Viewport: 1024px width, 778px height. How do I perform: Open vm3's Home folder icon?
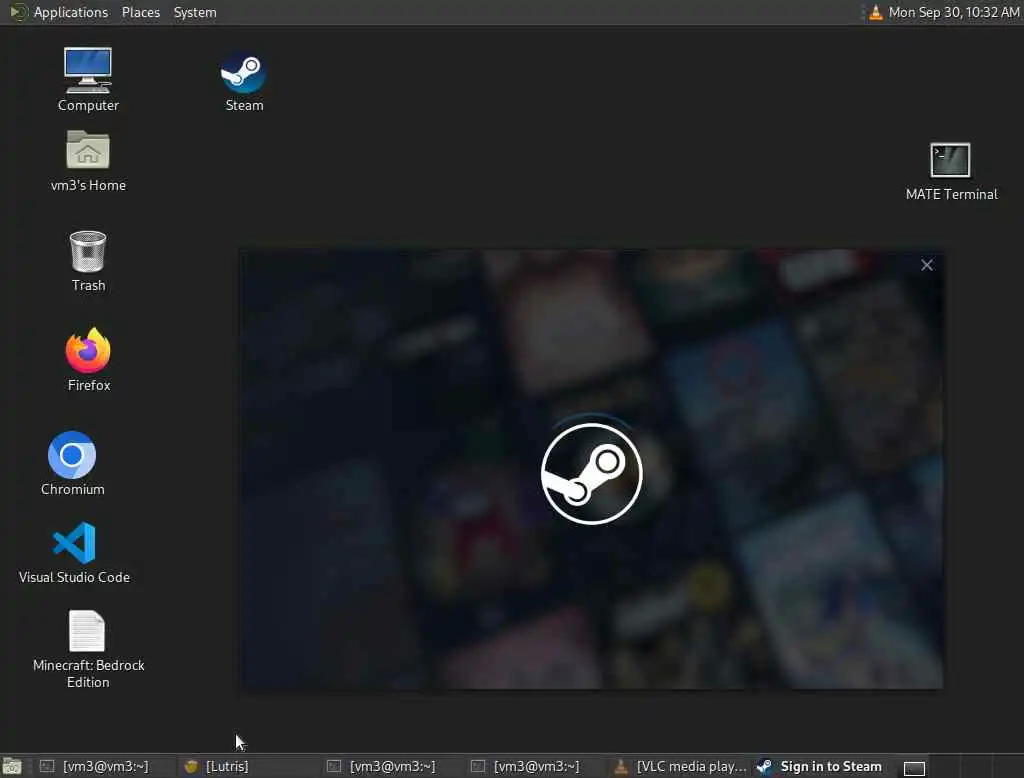88,160
